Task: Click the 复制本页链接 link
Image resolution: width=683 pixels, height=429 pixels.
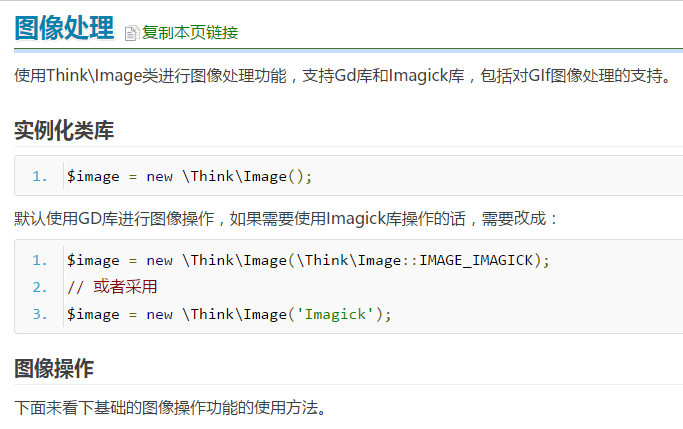Action: coord(190,33)
